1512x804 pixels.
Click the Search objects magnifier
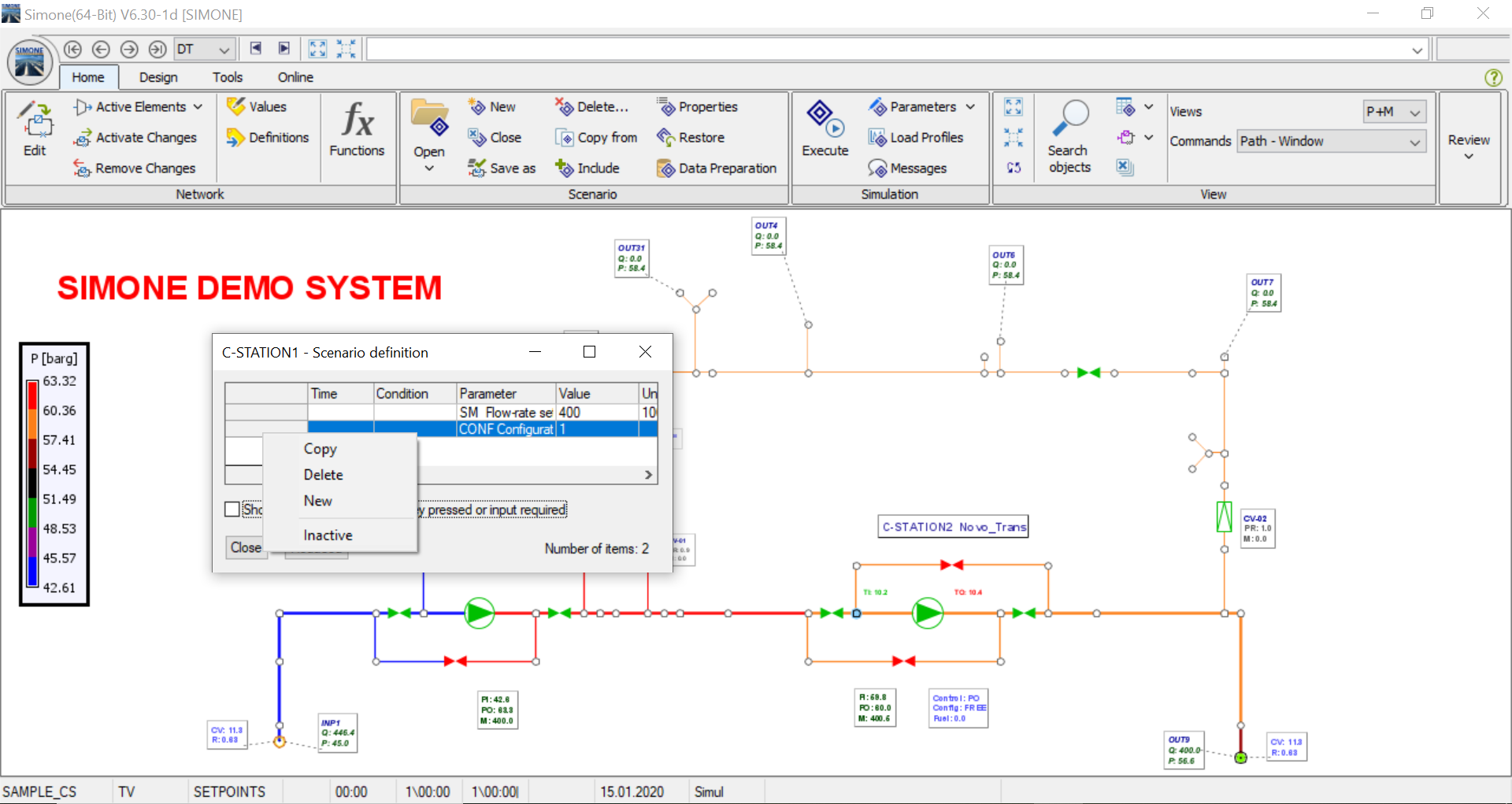1069,118
